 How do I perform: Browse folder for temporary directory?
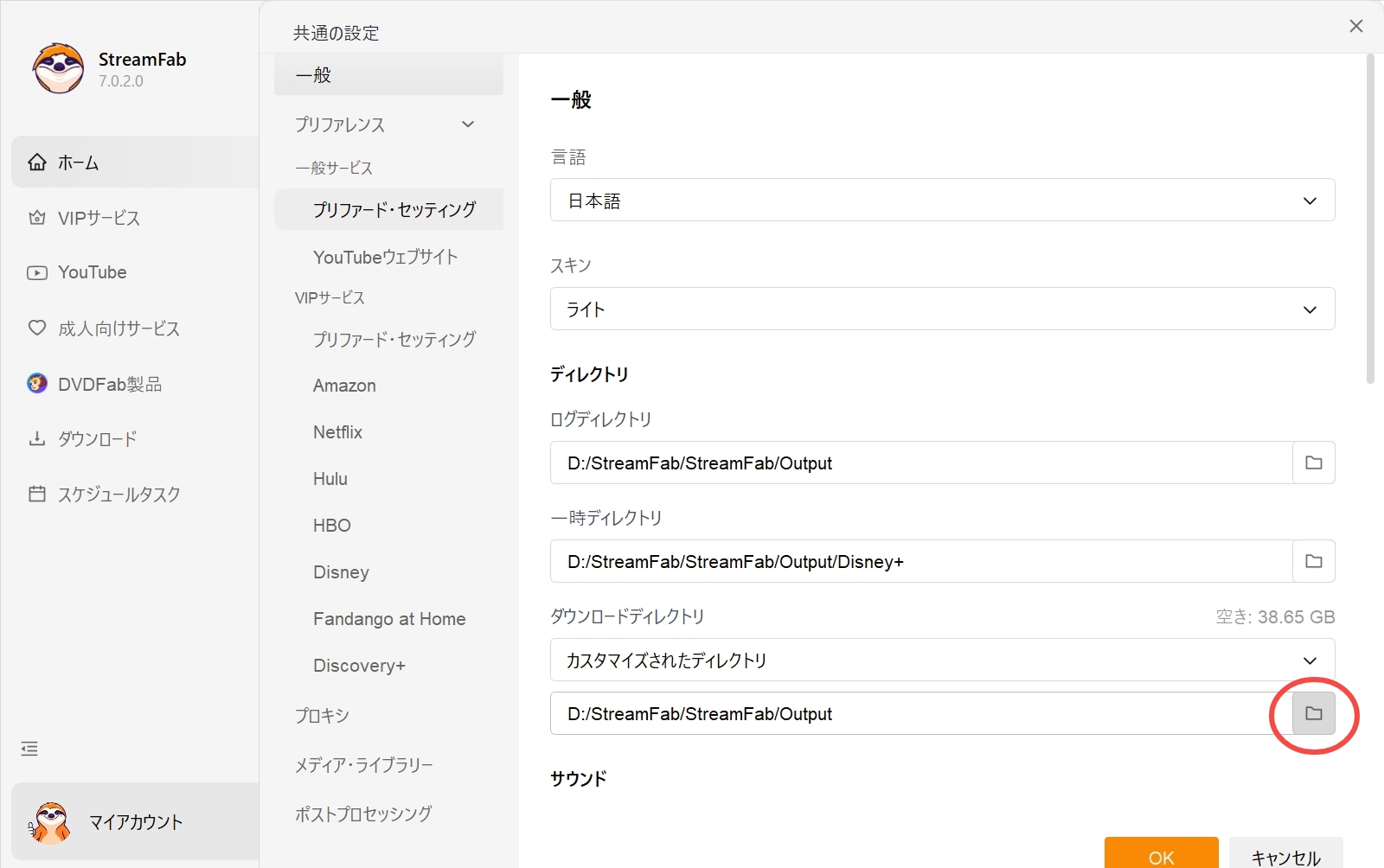[x=1313, y=561]
